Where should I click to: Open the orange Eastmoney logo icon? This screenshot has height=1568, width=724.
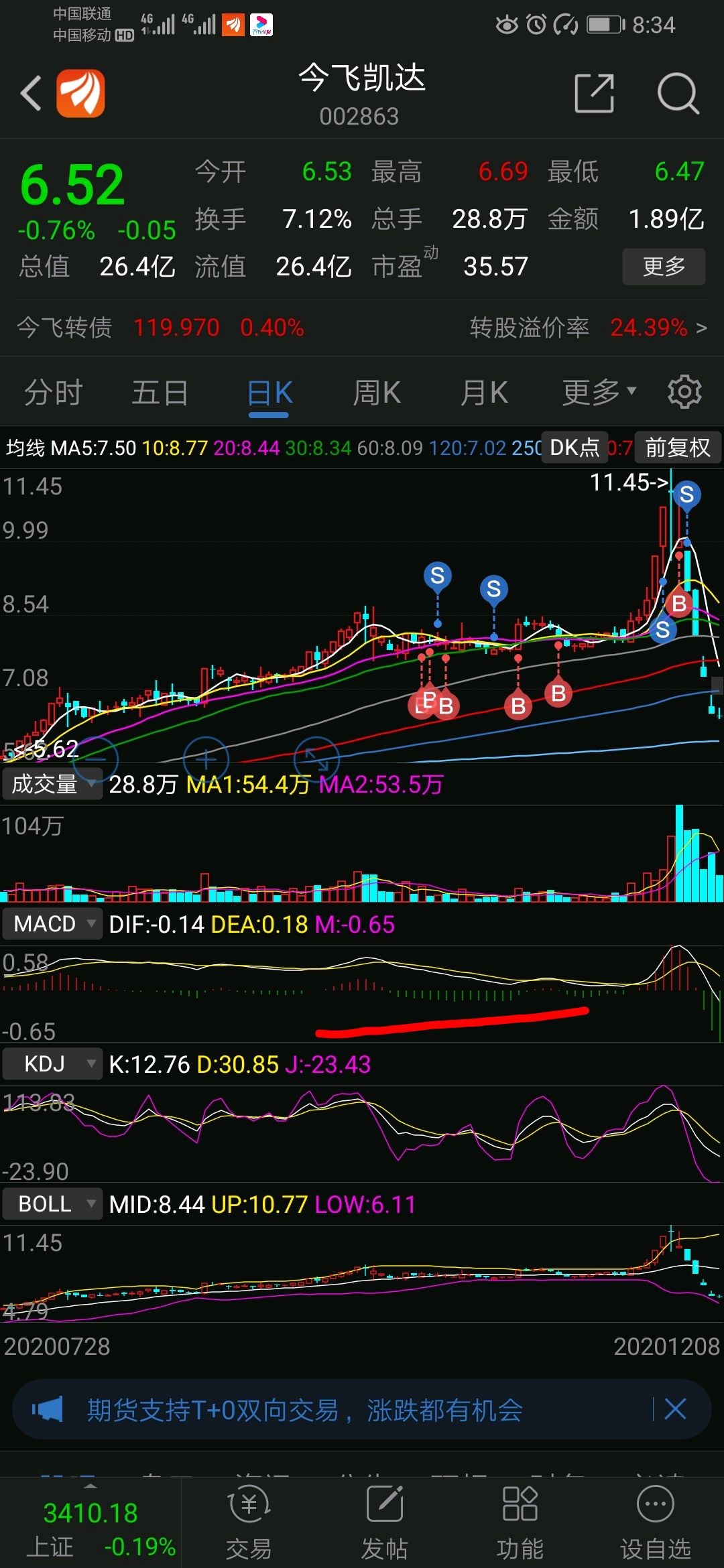[x=80, y=93]
